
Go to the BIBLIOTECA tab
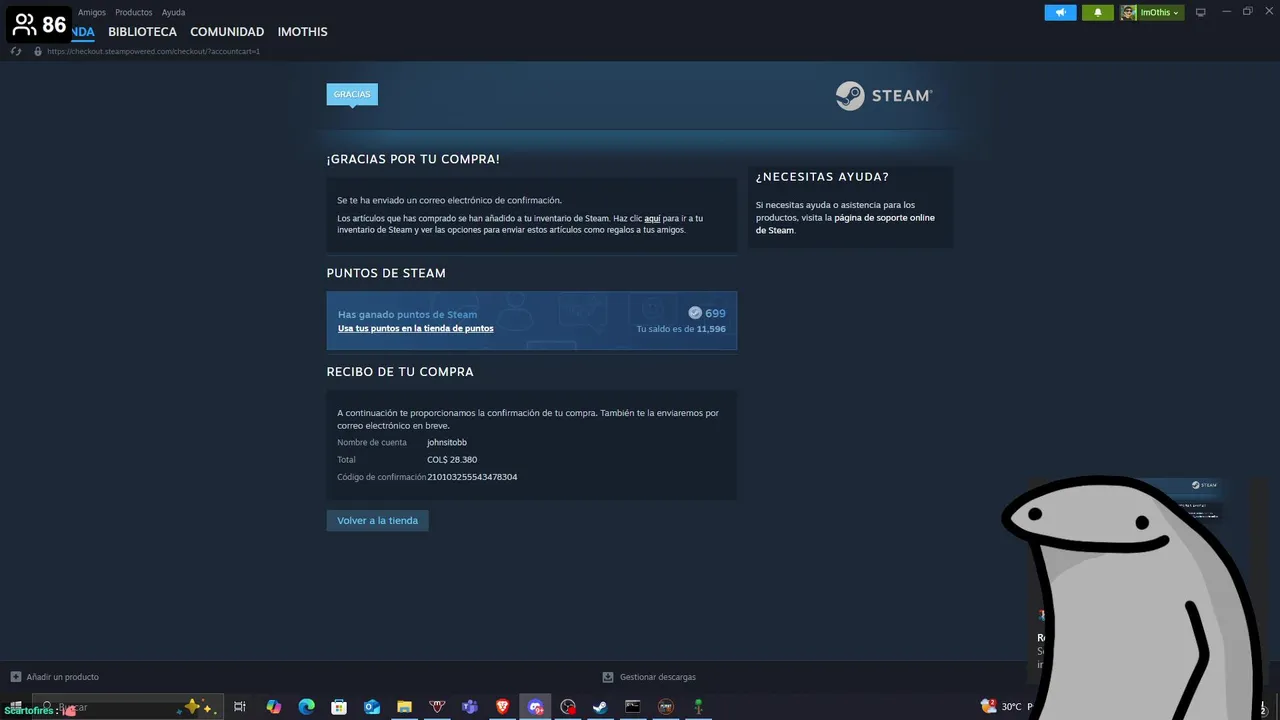coord(142,32)
